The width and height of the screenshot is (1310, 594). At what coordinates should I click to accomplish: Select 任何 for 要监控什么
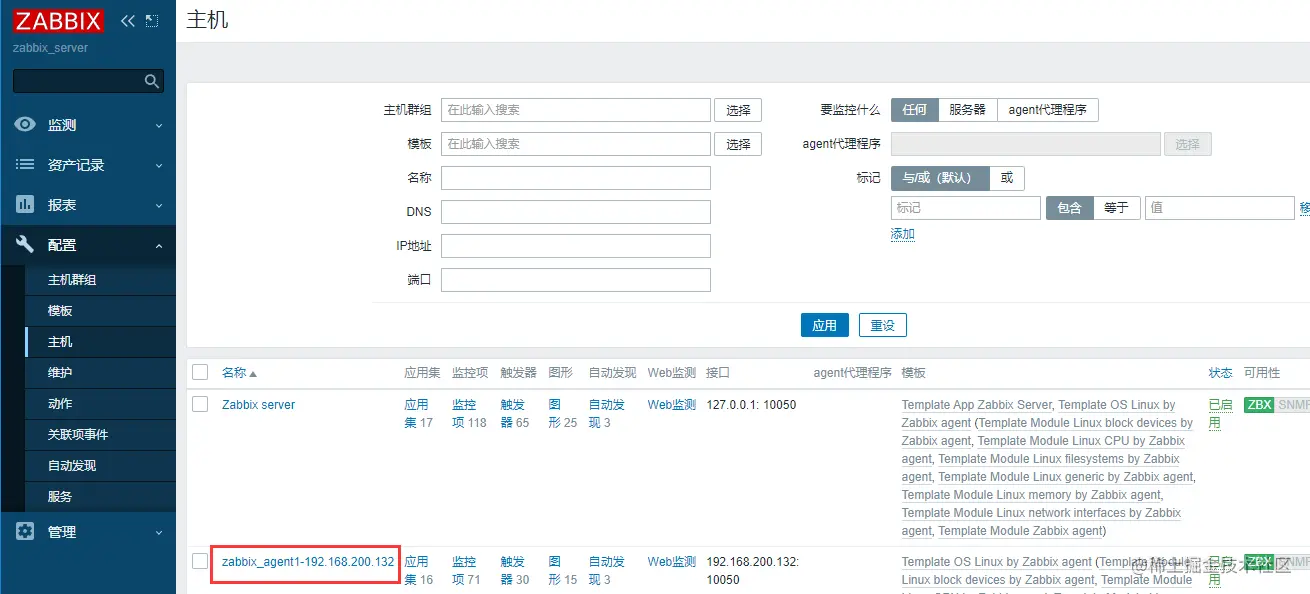point(915,110)
